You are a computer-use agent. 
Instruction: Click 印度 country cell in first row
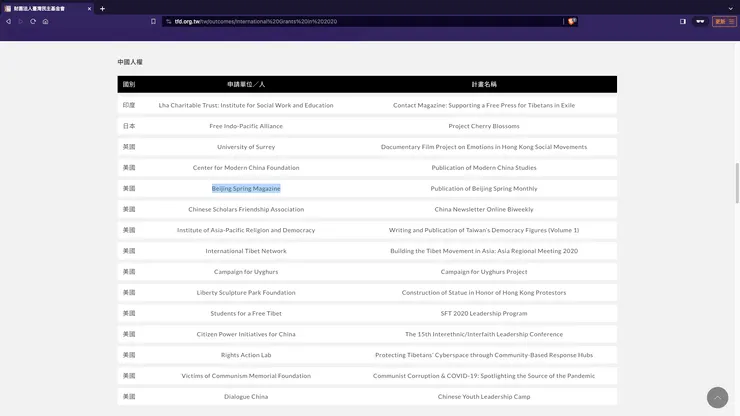click(129, 105)
